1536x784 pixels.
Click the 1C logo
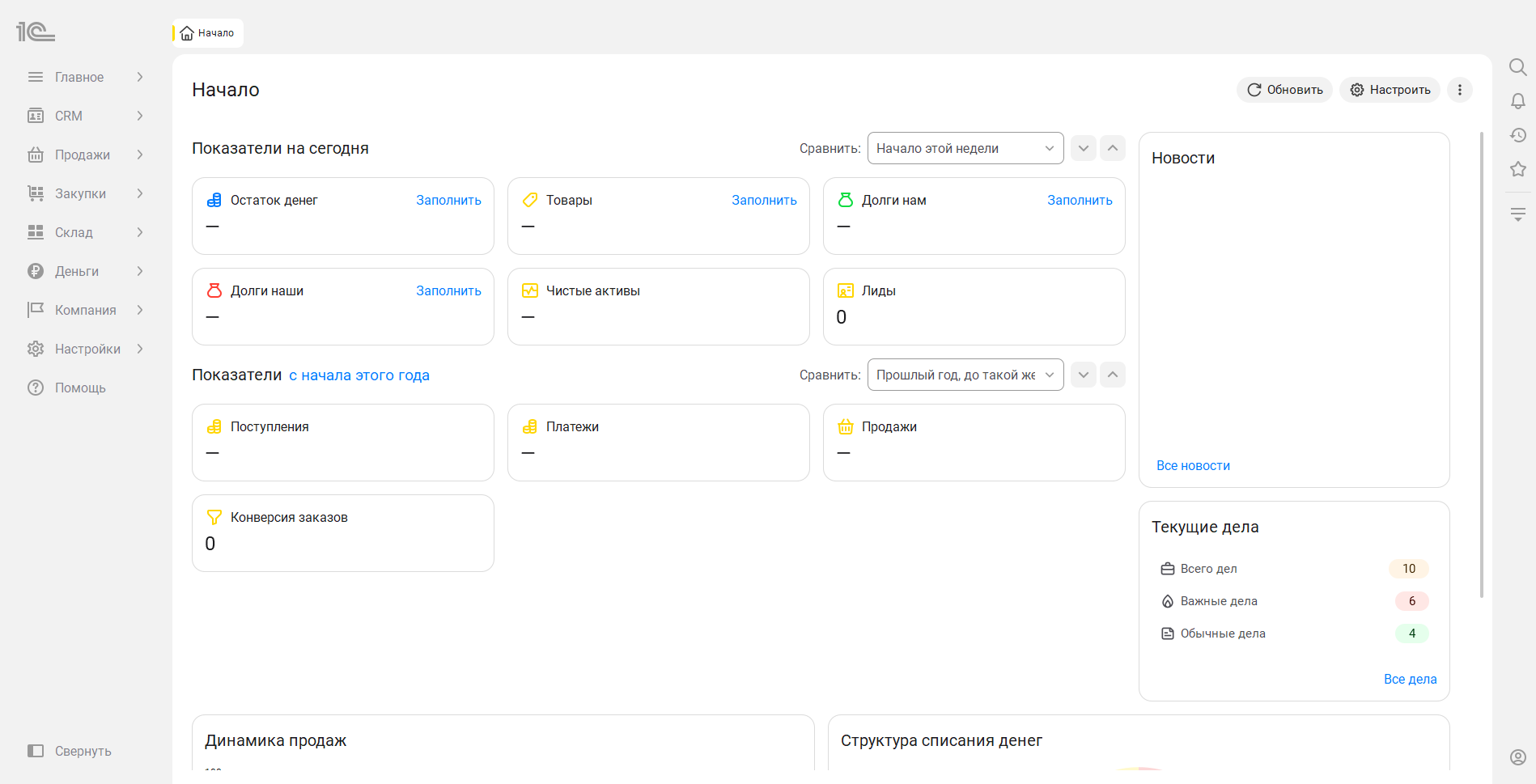click(x=36, y=32)
